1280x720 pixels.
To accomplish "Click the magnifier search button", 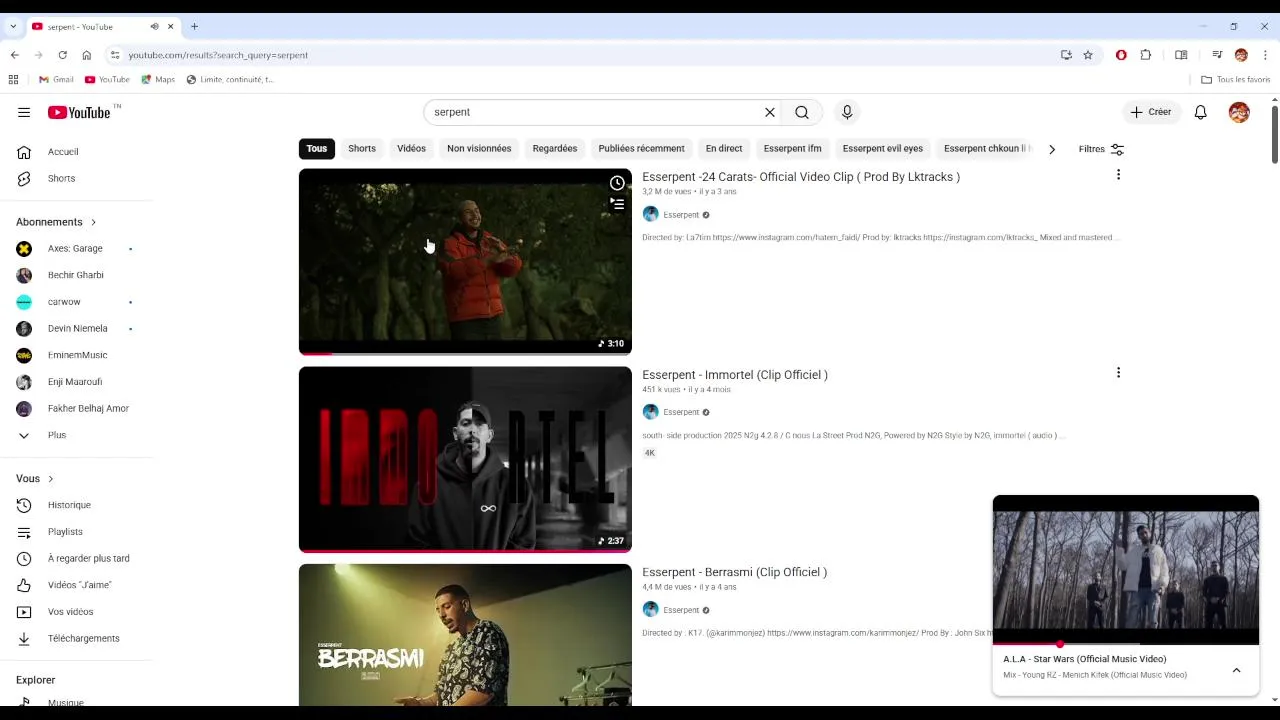I will [802, 112].
